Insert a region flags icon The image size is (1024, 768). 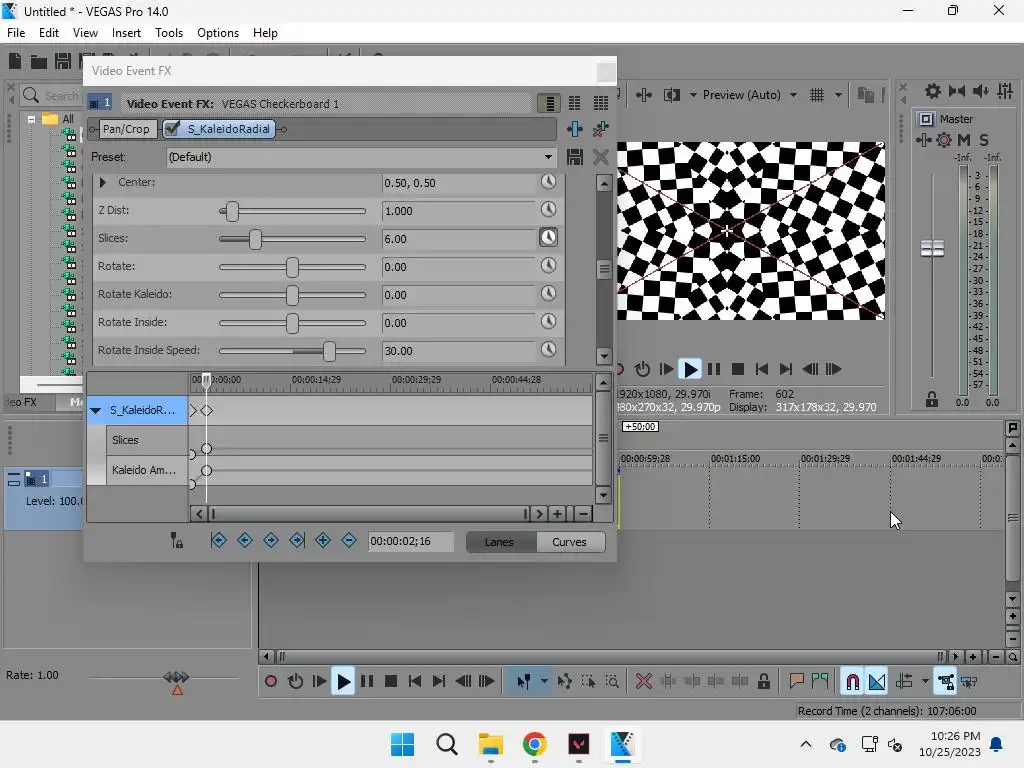(x=820, y=681)
